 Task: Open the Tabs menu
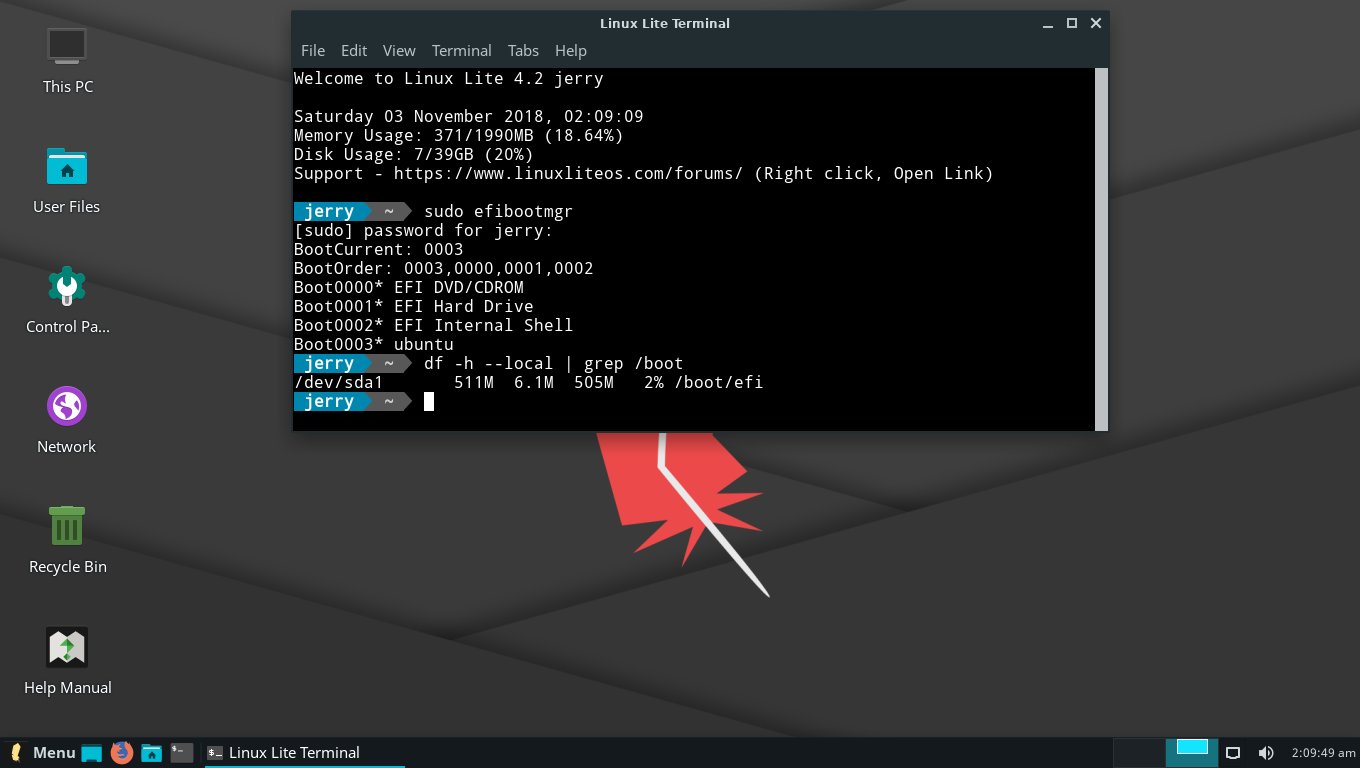pos(523,50)
